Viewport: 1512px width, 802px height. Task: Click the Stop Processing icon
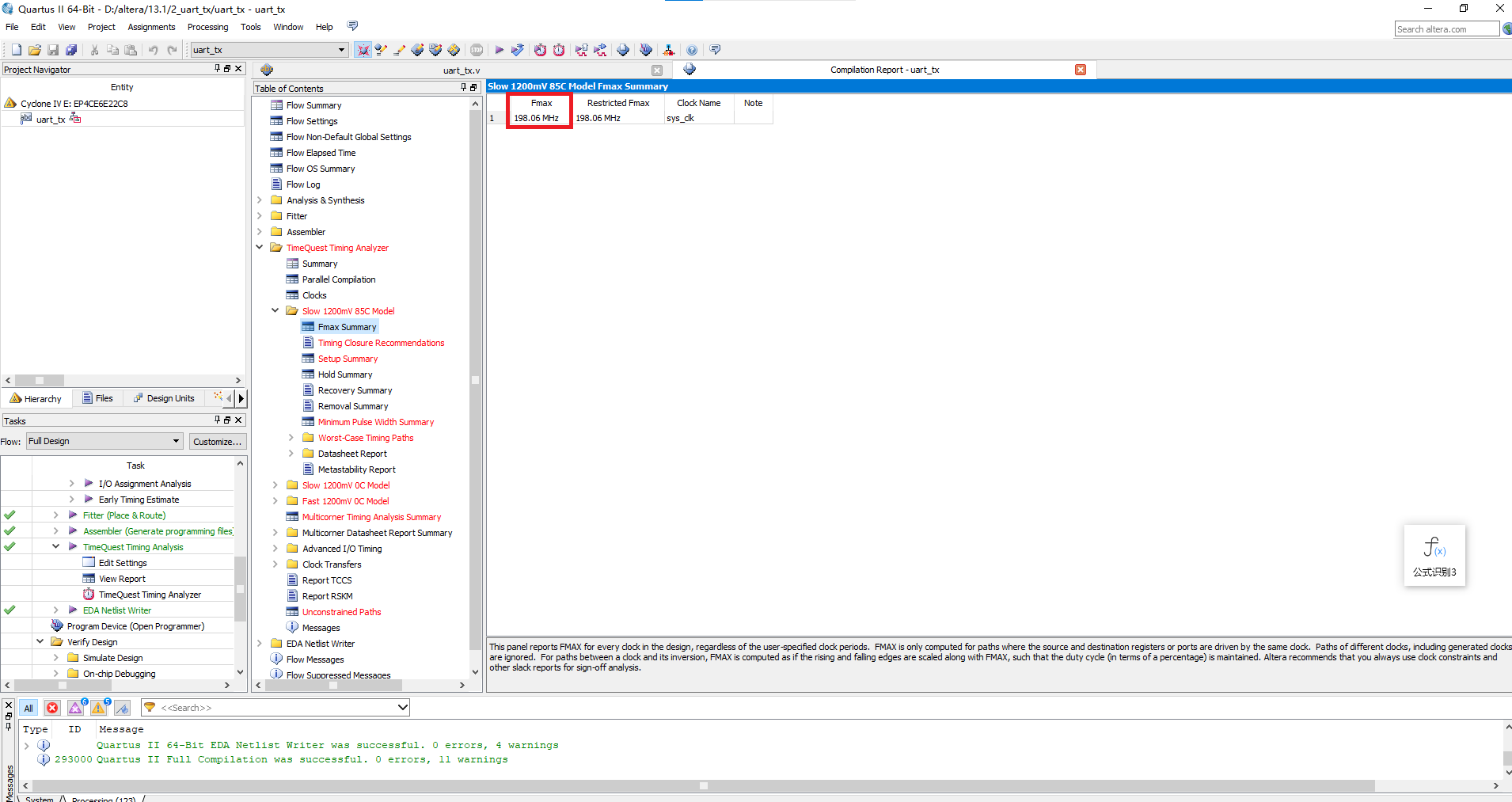[477, 50]
